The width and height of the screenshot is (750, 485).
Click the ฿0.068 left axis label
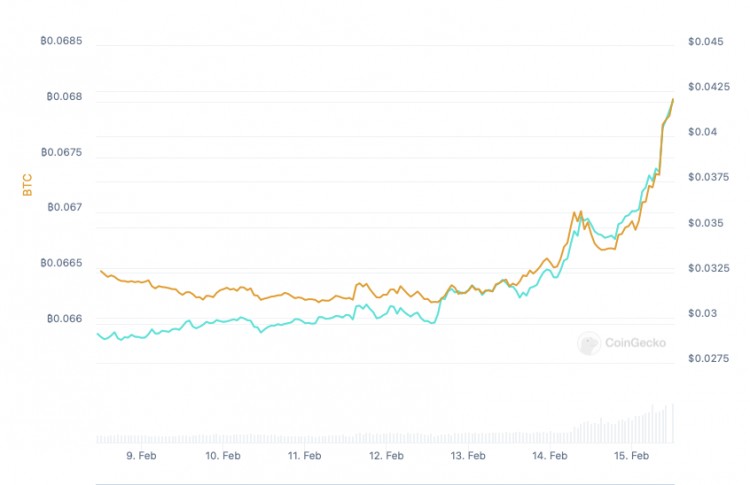(x=64, y=97)
